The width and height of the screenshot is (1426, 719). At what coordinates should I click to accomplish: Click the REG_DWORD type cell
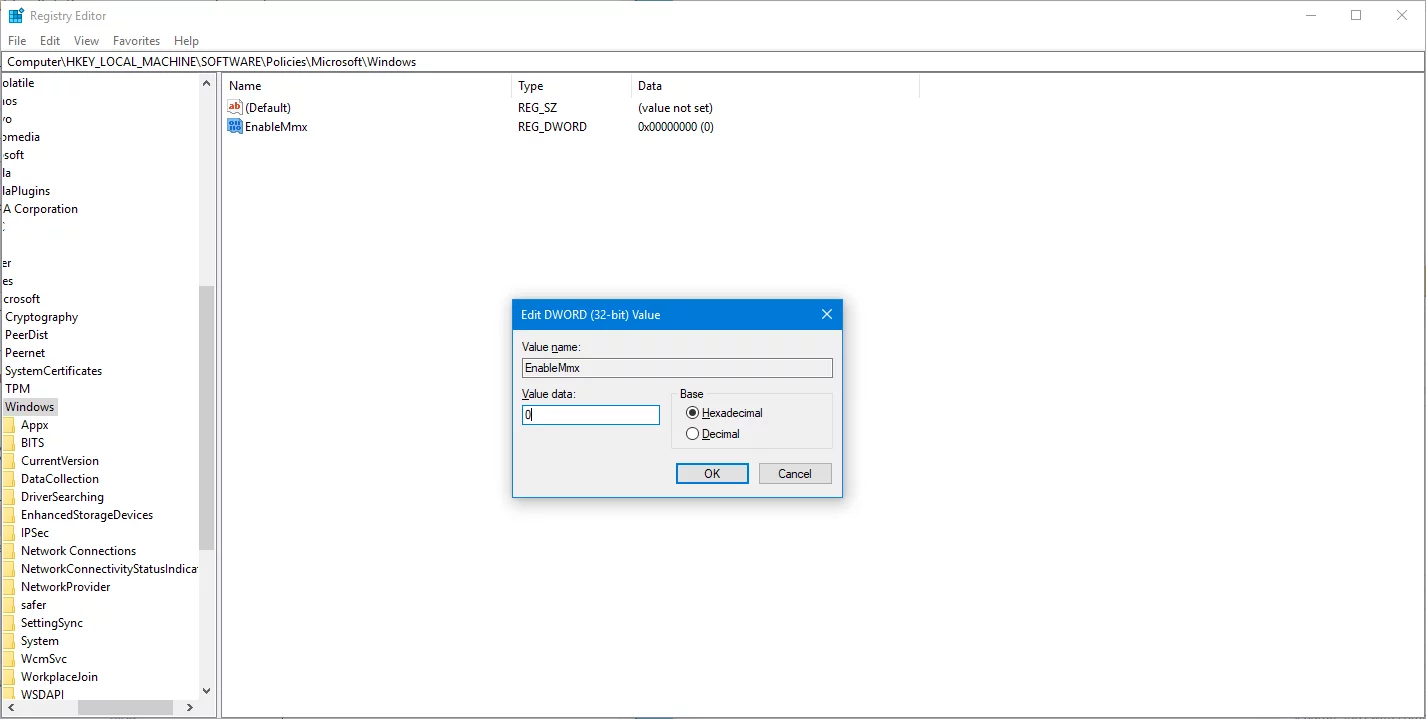[x=552, y=127]
